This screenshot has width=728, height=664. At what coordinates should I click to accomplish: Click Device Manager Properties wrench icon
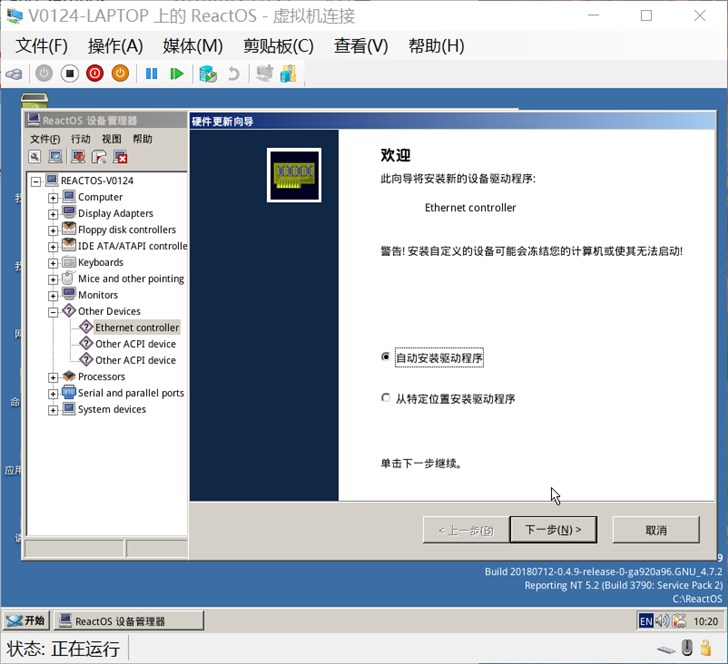35,157
